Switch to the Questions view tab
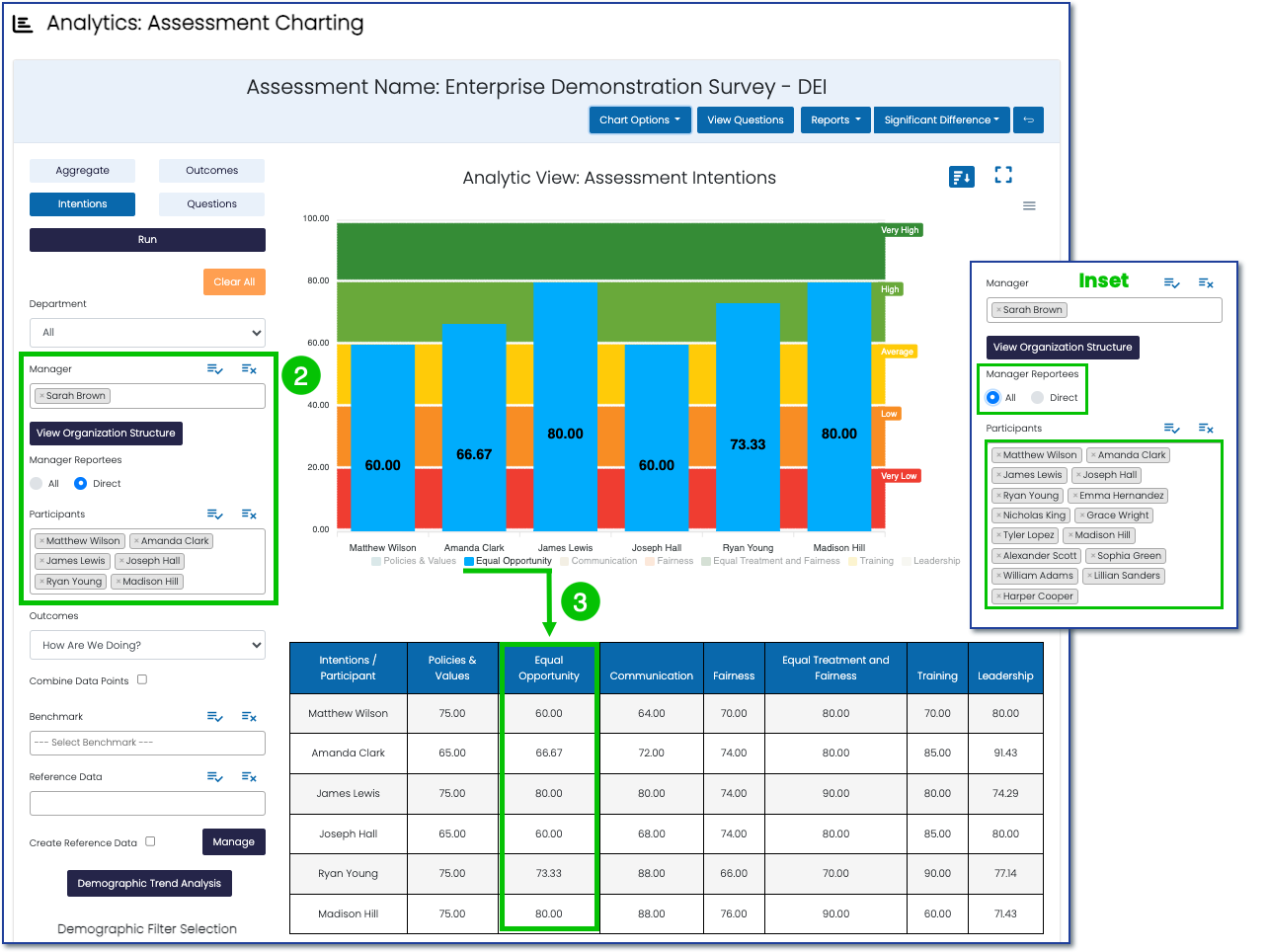This screenshot has width=1267, height=952. point(211,204)
